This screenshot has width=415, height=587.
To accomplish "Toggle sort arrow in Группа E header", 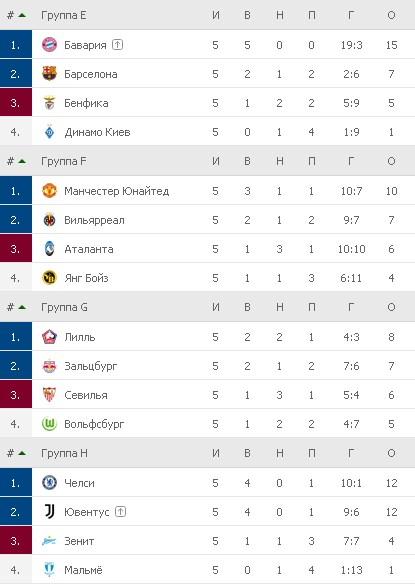I will point(22,15).
